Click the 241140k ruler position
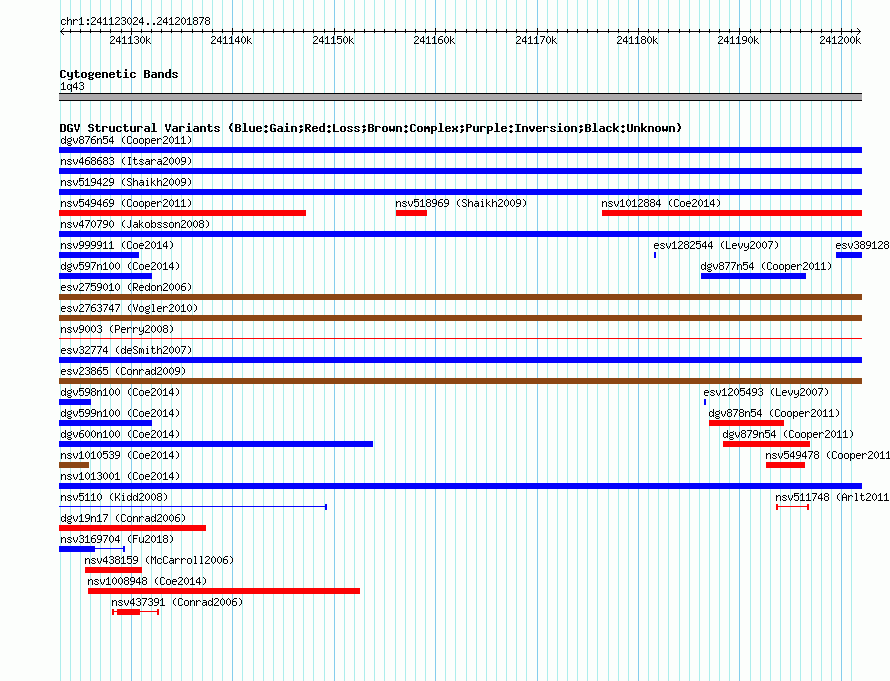Screen dimensions: 890x681 232,40
